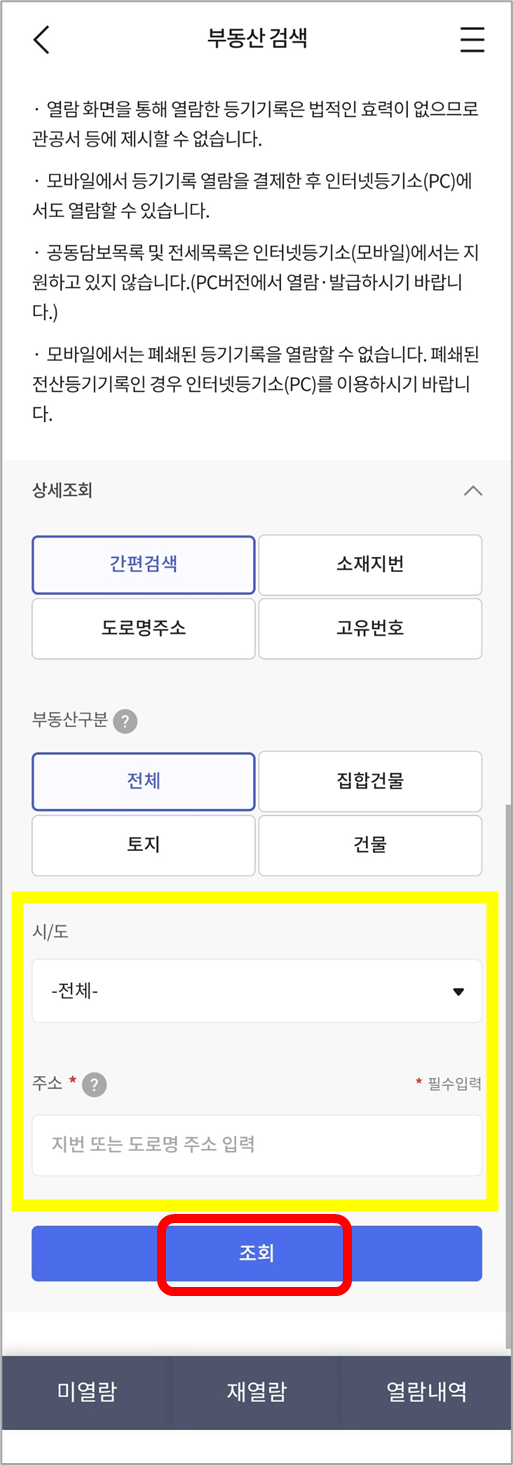Choose 건물 property type
The width and height of the screenshot is (513, 1465).
pos(370,845)
